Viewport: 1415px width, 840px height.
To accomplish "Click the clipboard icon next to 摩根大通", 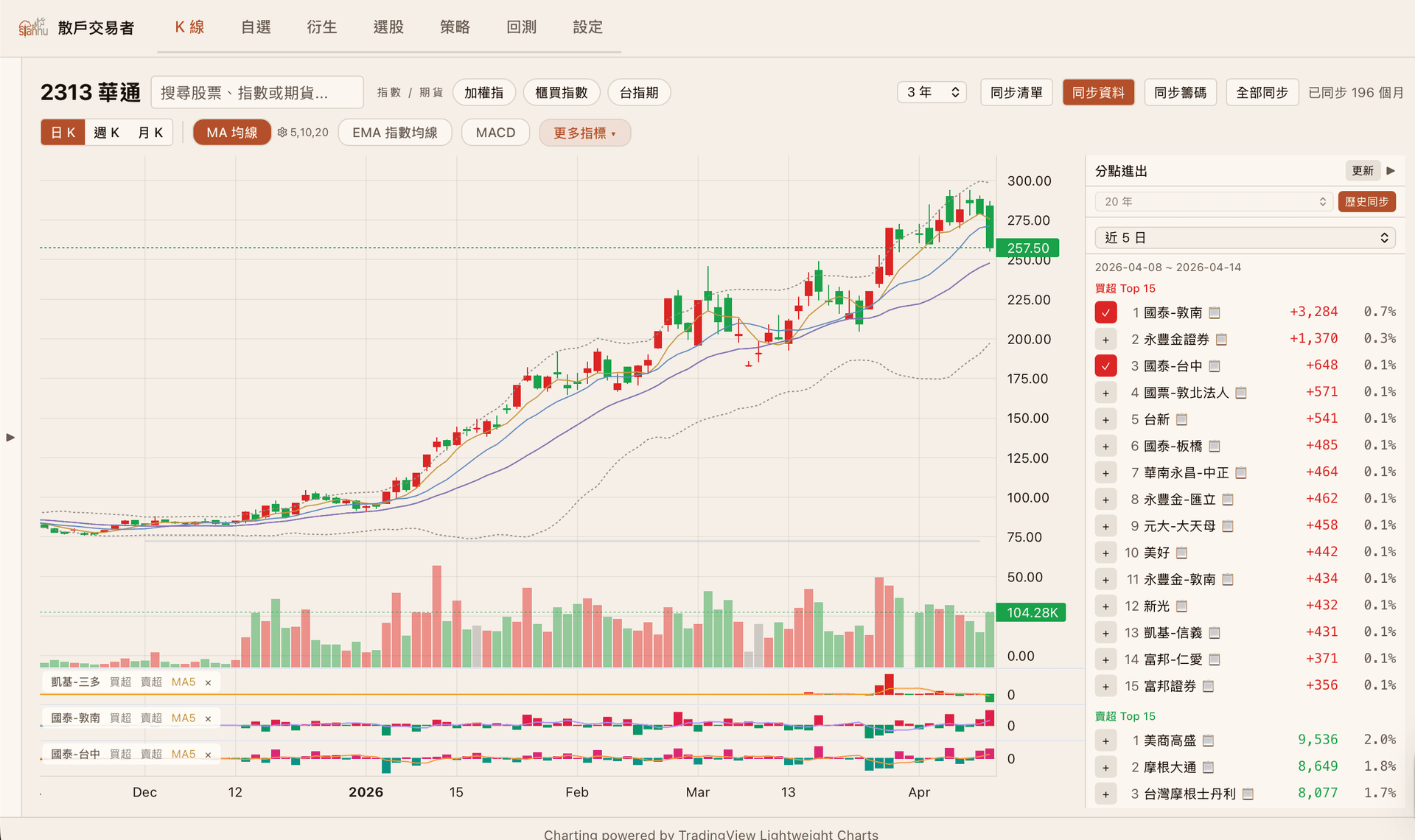I will (1208, 767).
